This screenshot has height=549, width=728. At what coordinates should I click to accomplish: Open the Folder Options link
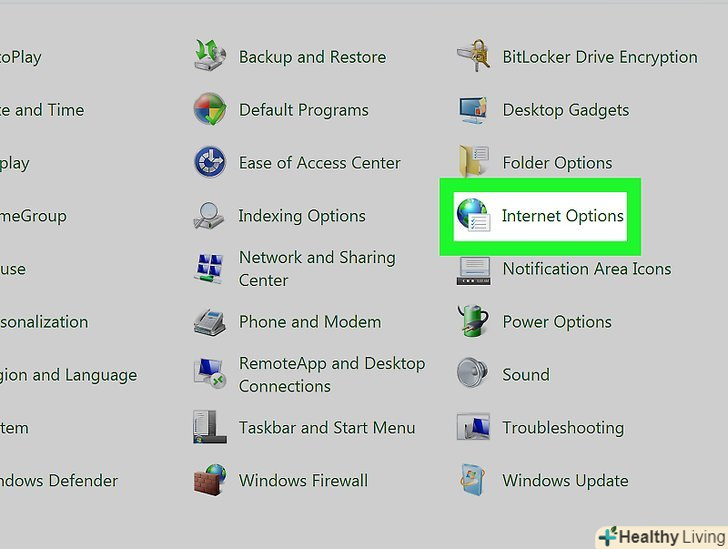pos(557,163)
